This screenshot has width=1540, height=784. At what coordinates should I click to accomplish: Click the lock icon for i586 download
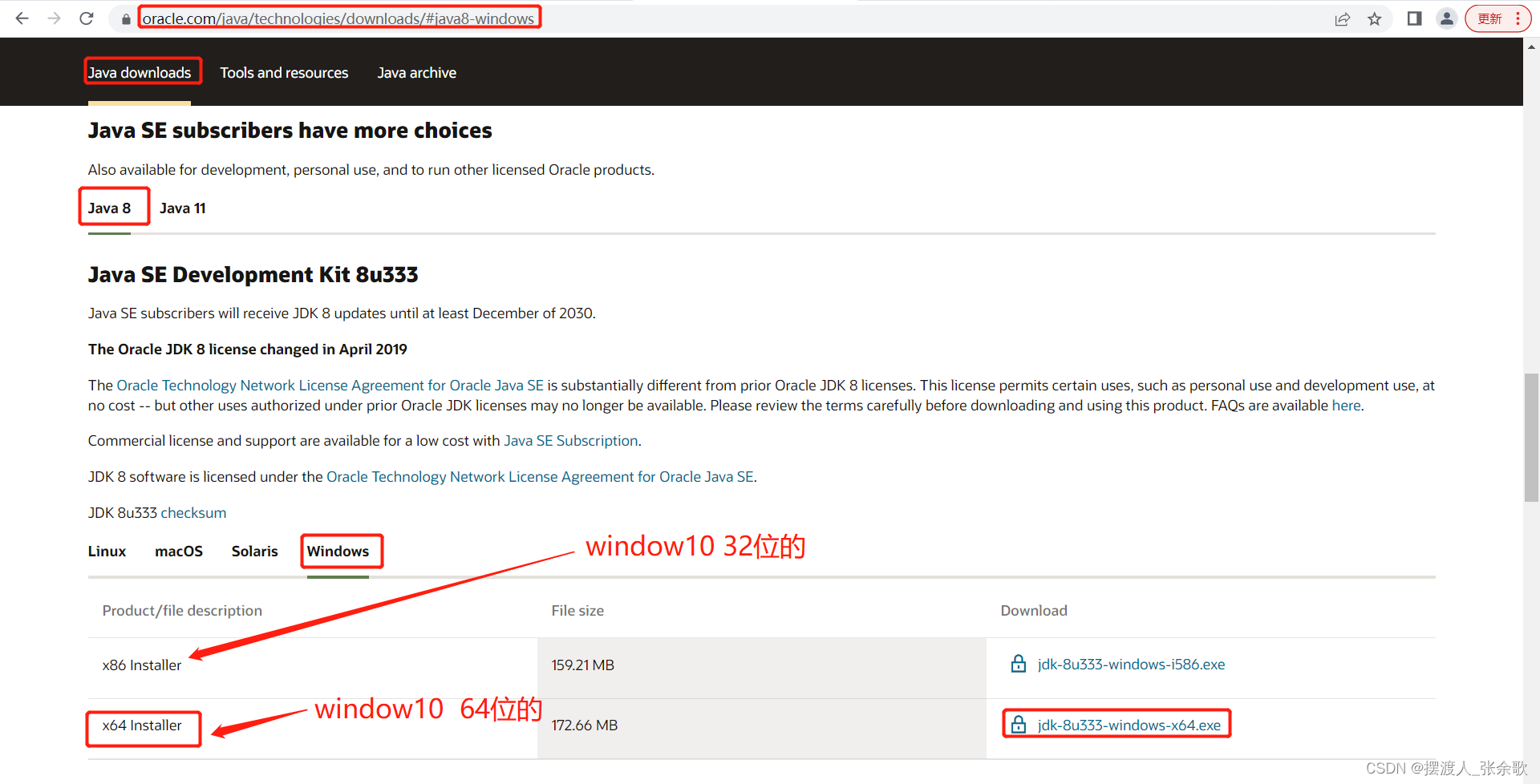tap(1018, 664)
